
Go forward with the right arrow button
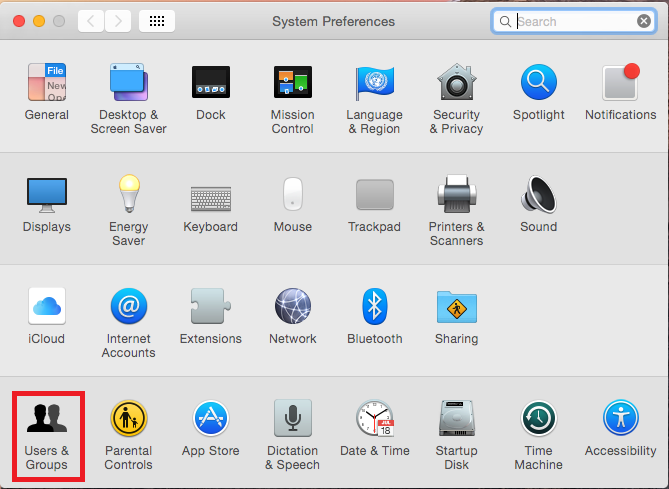coord(118,21)
